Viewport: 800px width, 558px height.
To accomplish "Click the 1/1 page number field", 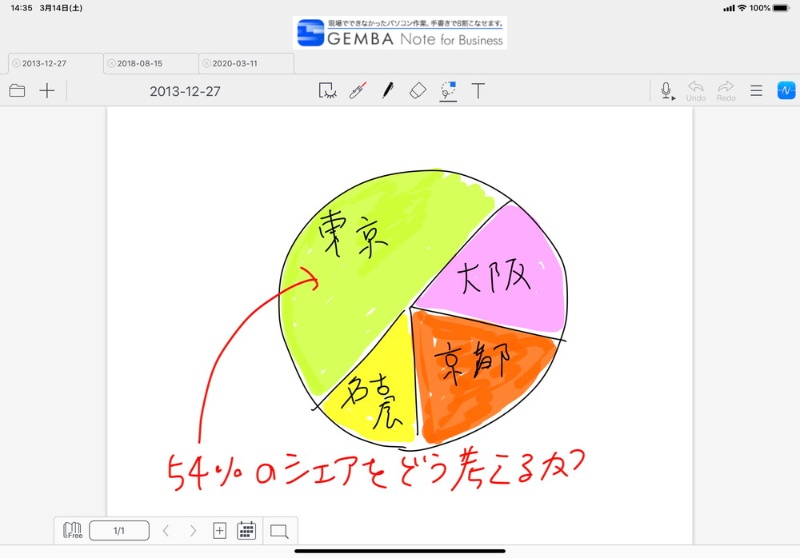I will 119,531.
